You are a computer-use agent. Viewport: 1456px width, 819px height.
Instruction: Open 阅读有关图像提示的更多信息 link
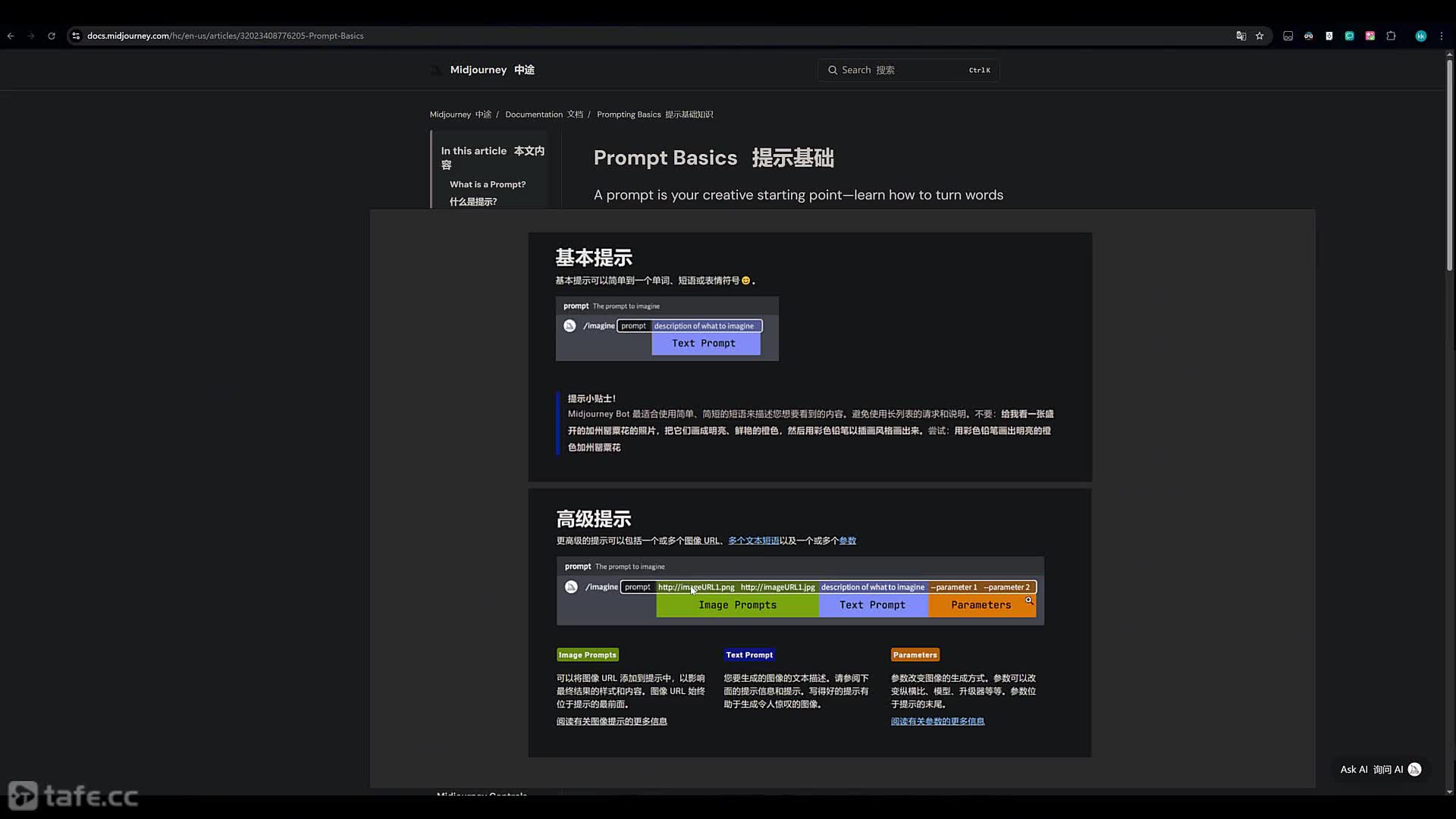pyautogui.click(x=612, y=721)
